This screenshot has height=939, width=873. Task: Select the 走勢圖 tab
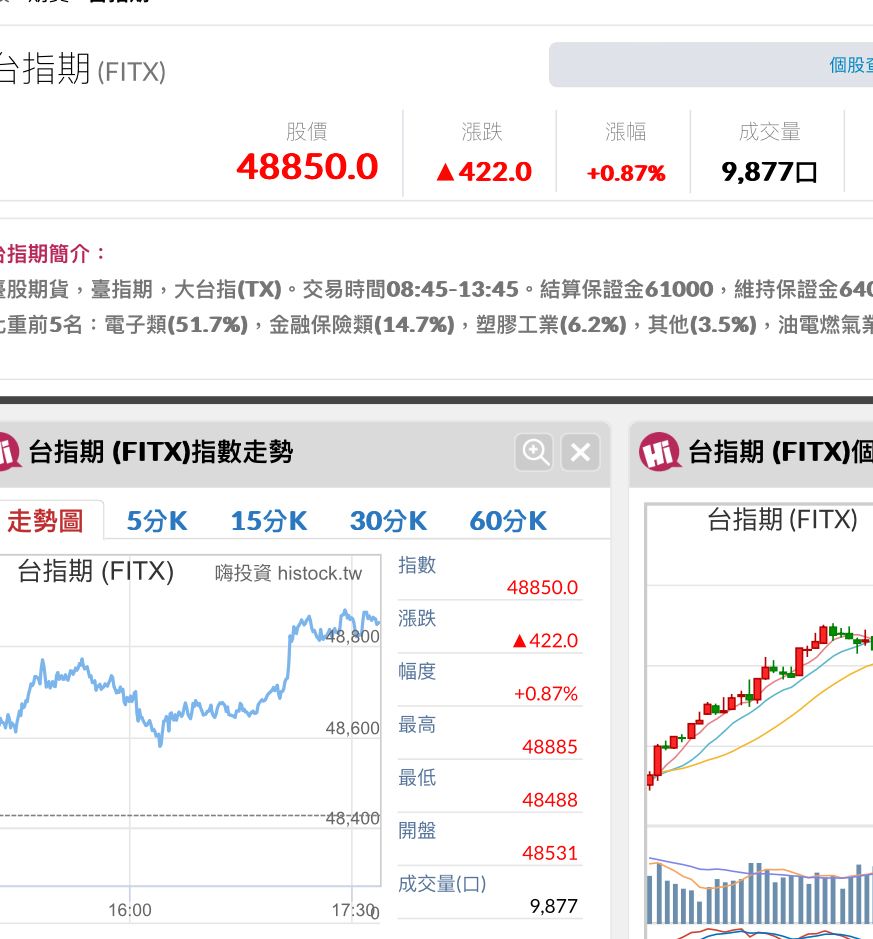click(x=46, y=520)
